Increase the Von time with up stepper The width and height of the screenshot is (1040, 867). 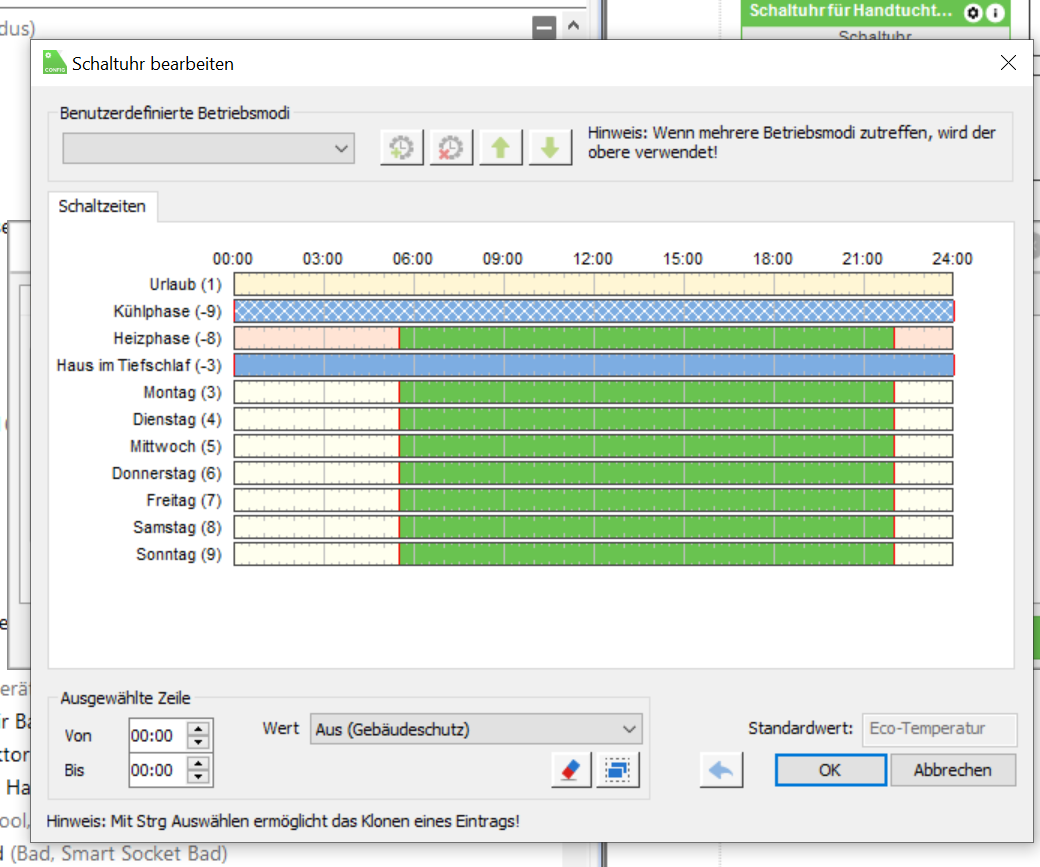[200, 729]
